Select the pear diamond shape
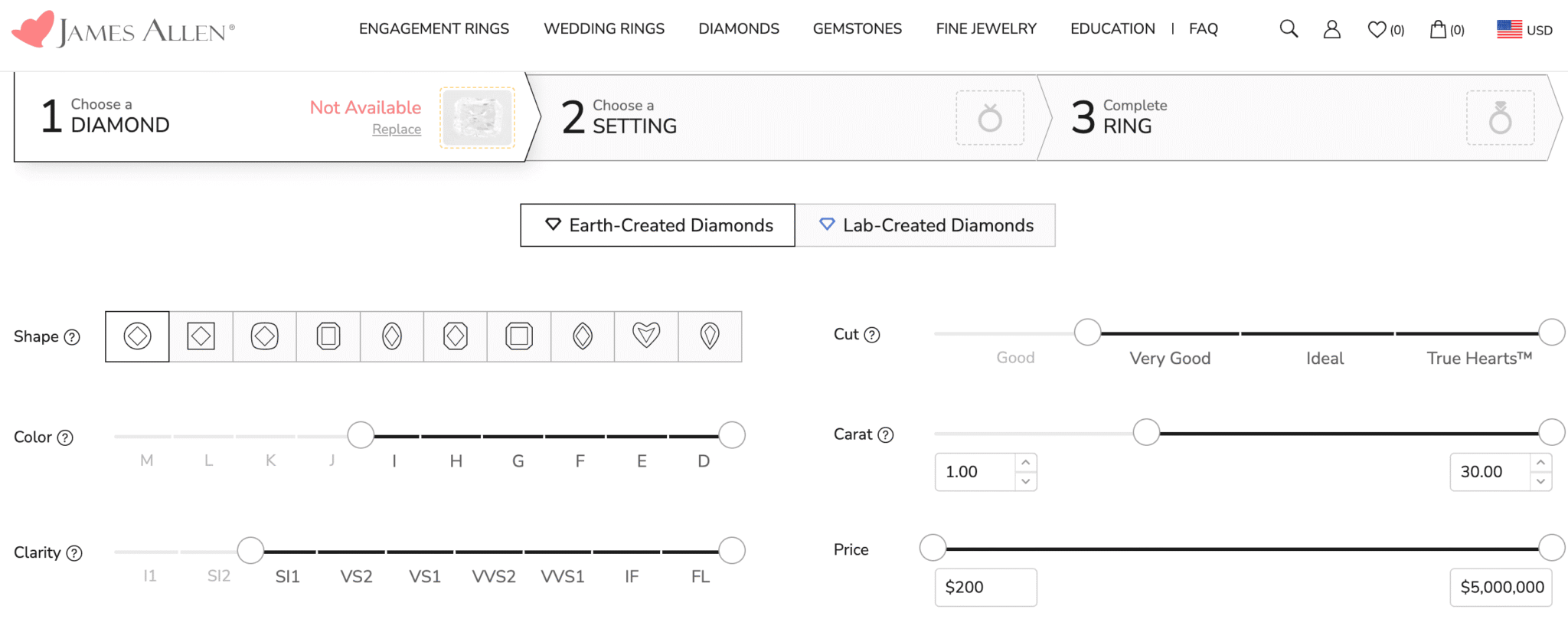 (710, 336)
